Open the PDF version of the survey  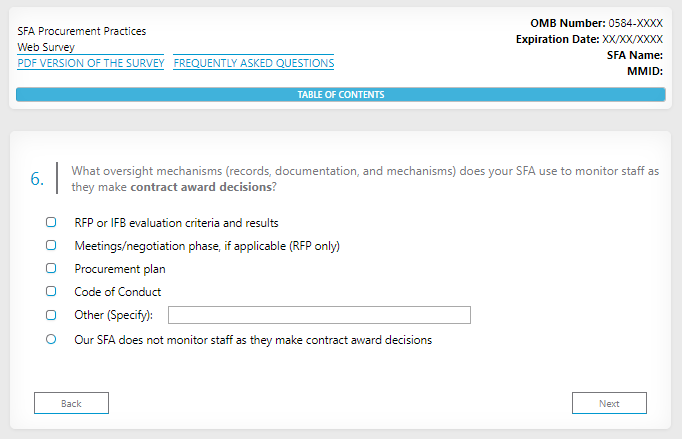90,63
